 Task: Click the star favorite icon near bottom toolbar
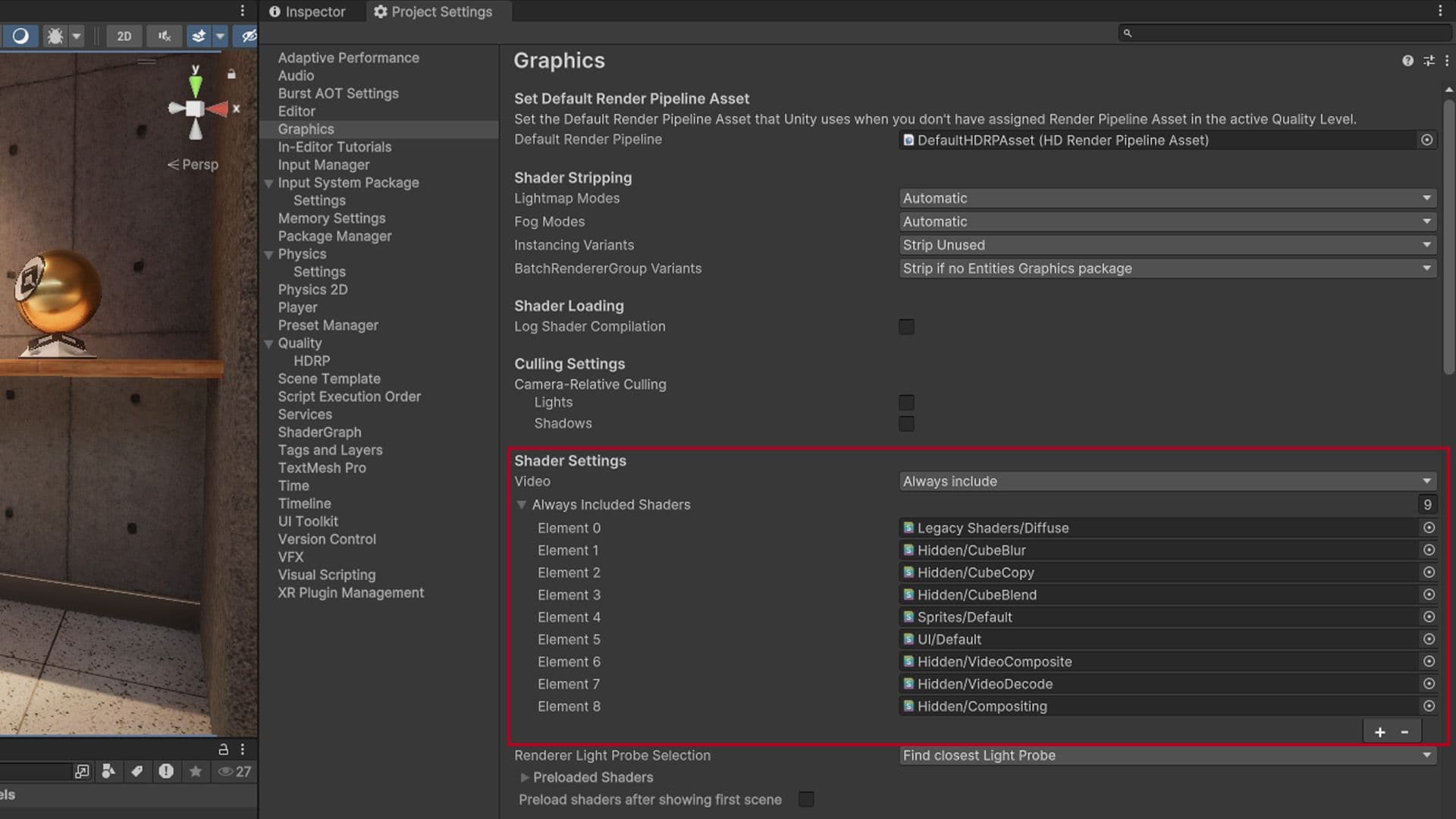tap(196, 771)
